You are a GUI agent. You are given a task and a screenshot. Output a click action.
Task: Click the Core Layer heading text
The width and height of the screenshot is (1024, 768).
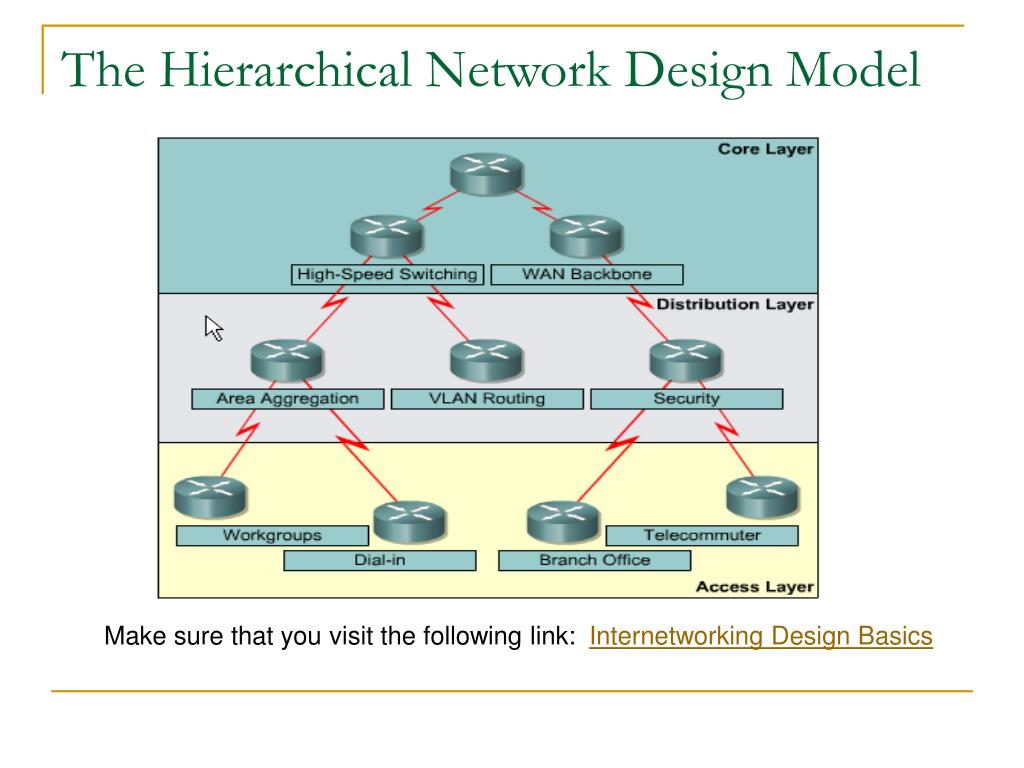tap(765, 150)
